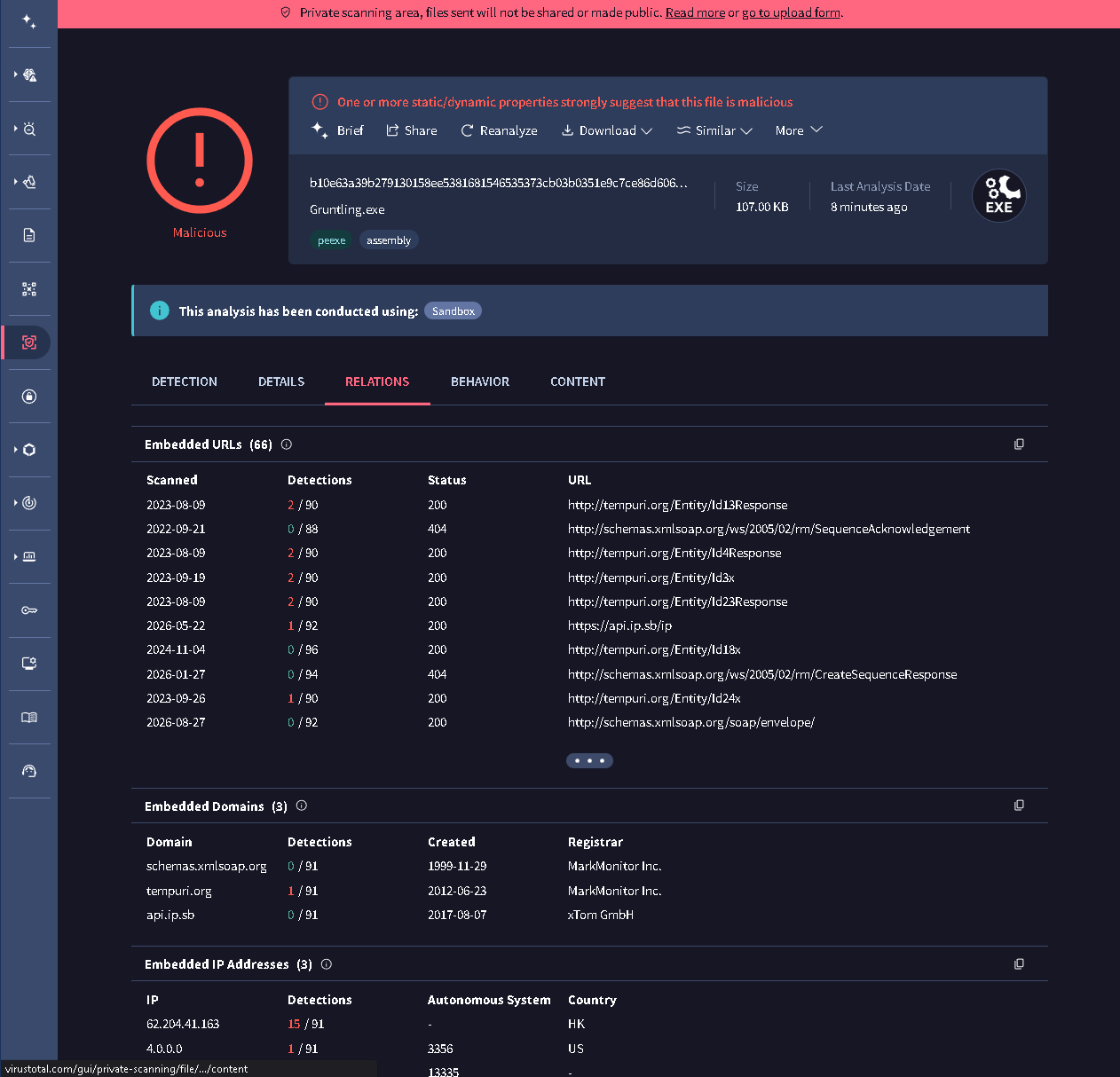Switch to the CONTENT tab
This screenshot has height=1077, width=1120.
tap(578, 381)
